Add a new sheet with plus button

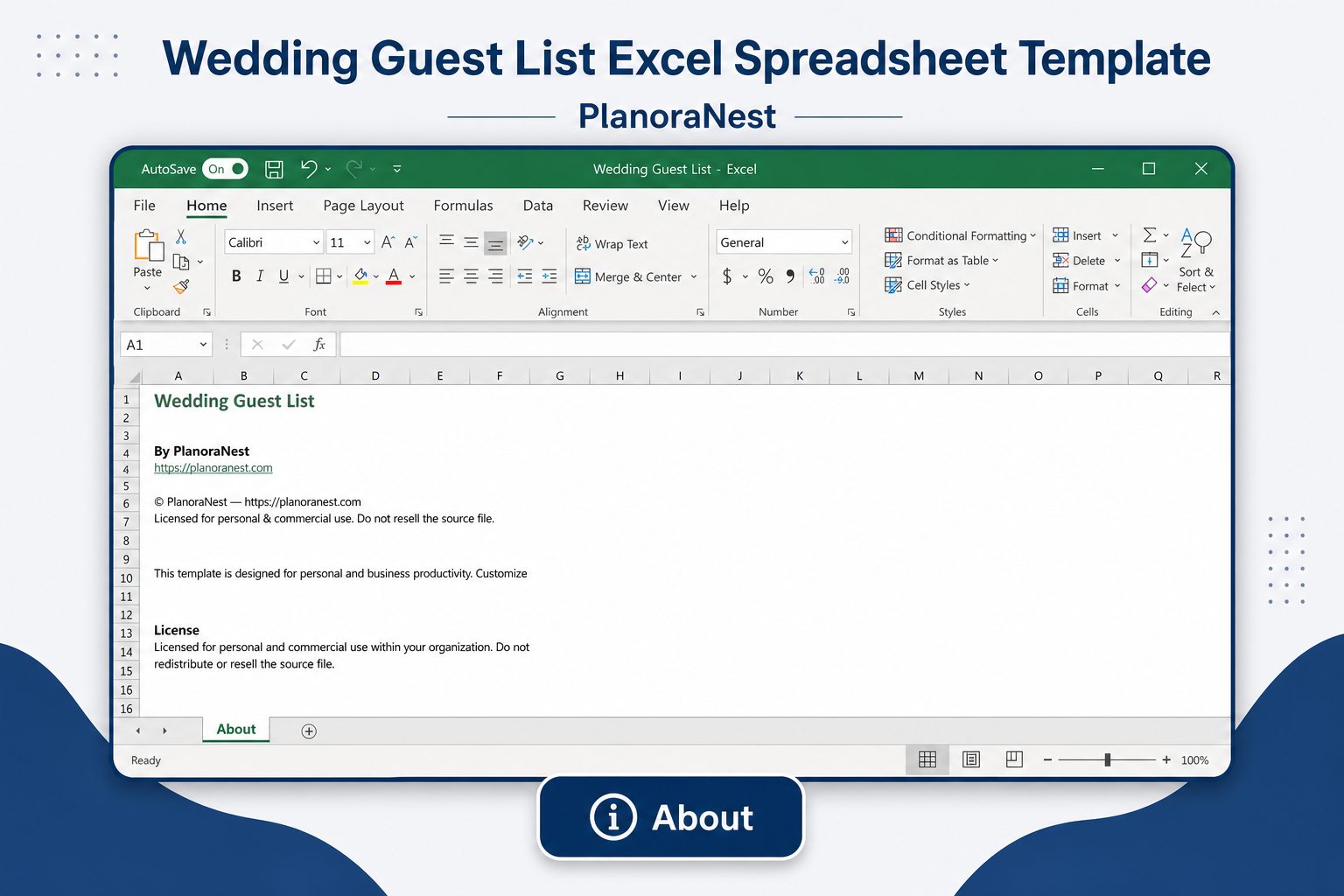(309, 731)
